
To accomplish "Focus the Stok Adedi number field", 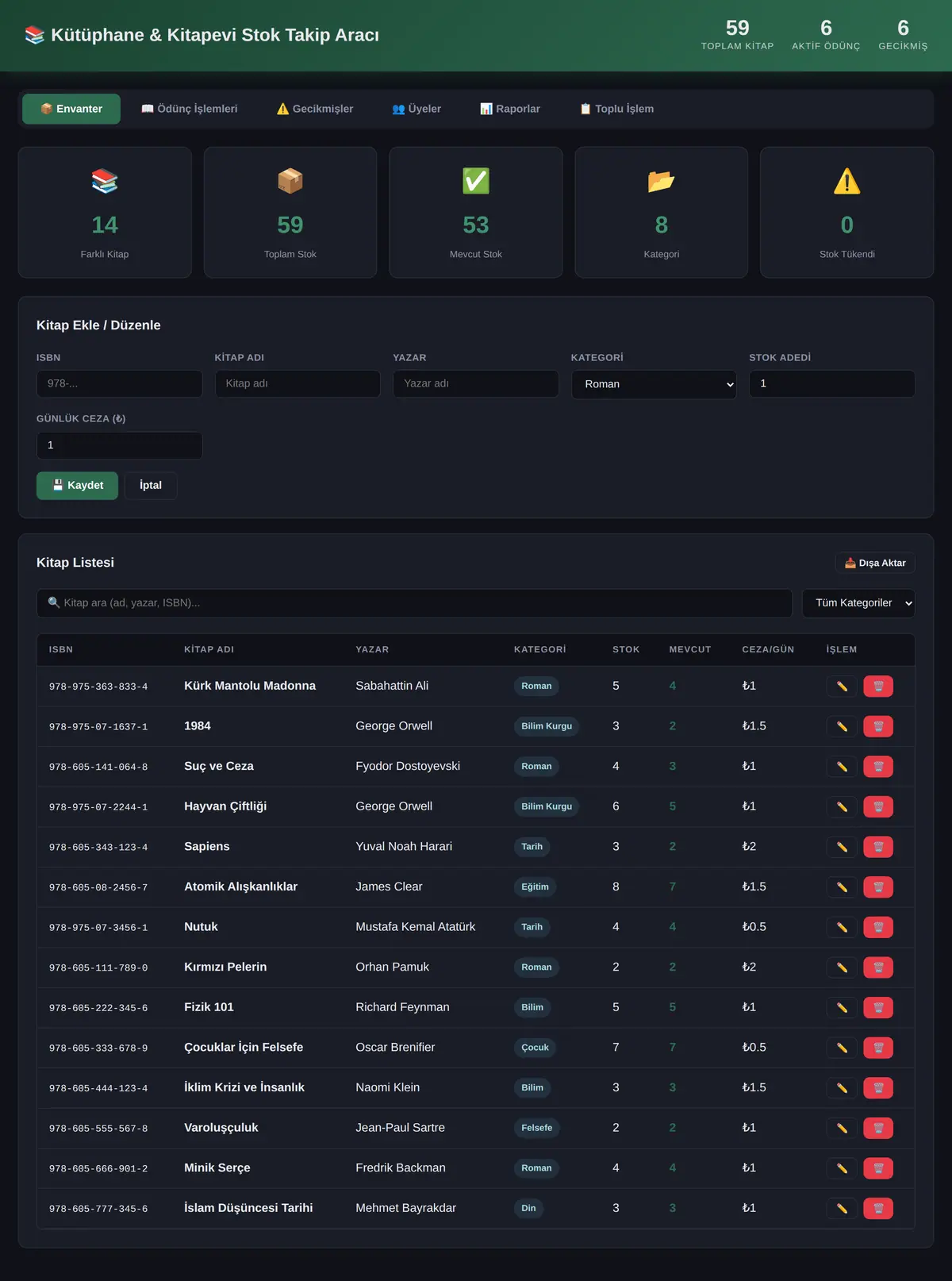I will pos(832,383).
